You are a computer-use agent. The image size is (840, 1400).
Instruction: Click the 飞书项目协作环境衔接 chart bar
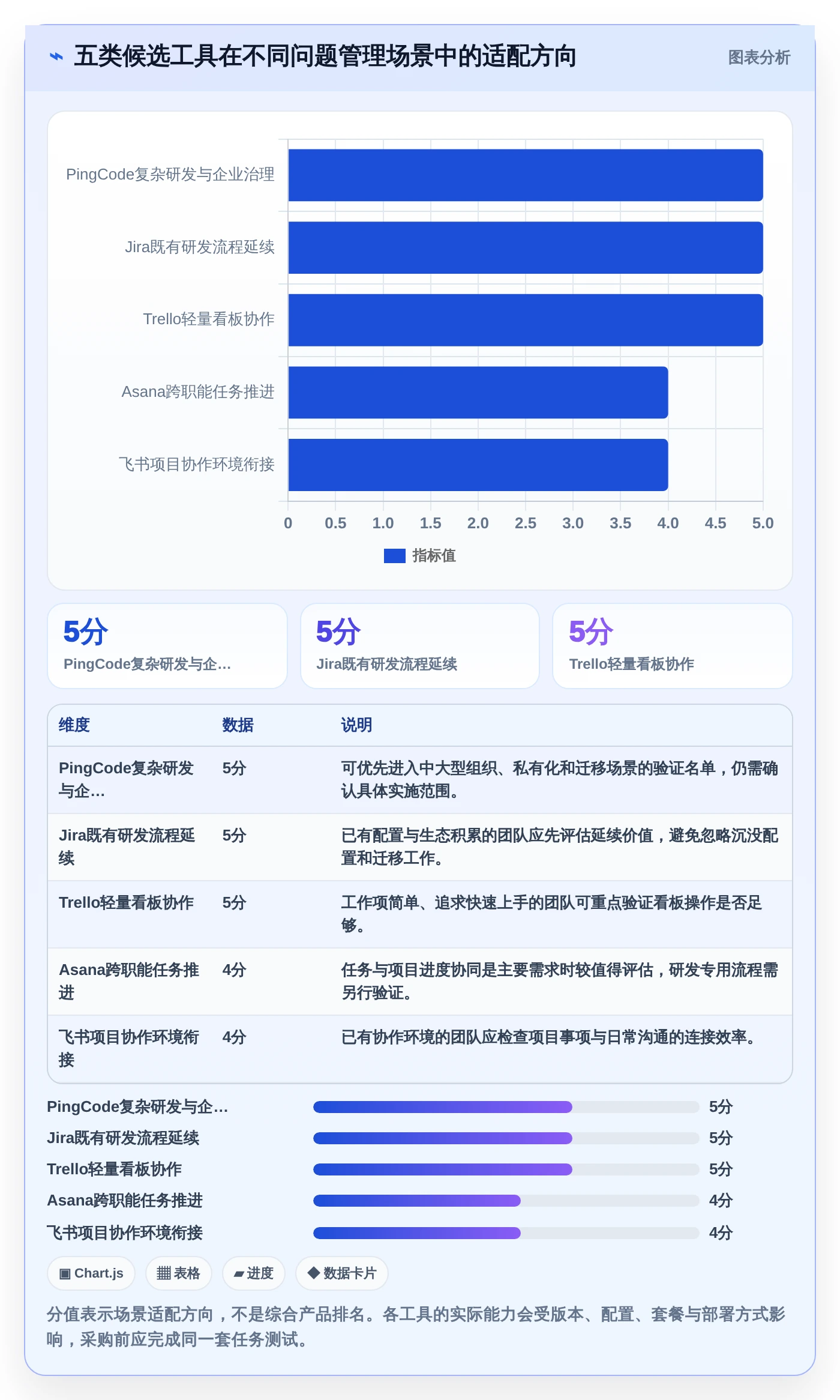(x=478, y=465)
